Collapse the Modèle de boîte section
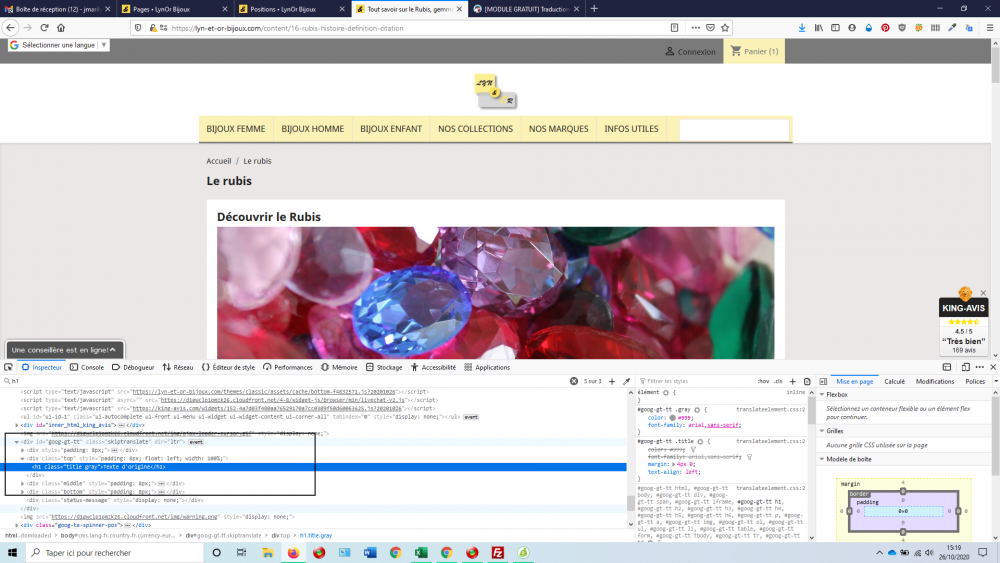The image size is (1000, 563). click(822, 459)
